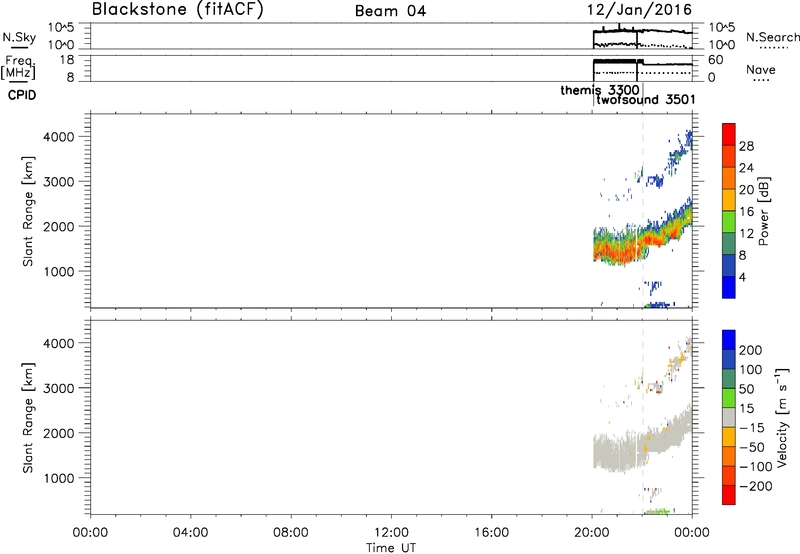The width and height of the screenshot is (800, 554).
Task: Click the red swatch below -200 velocity
Action: click(729, 495)
